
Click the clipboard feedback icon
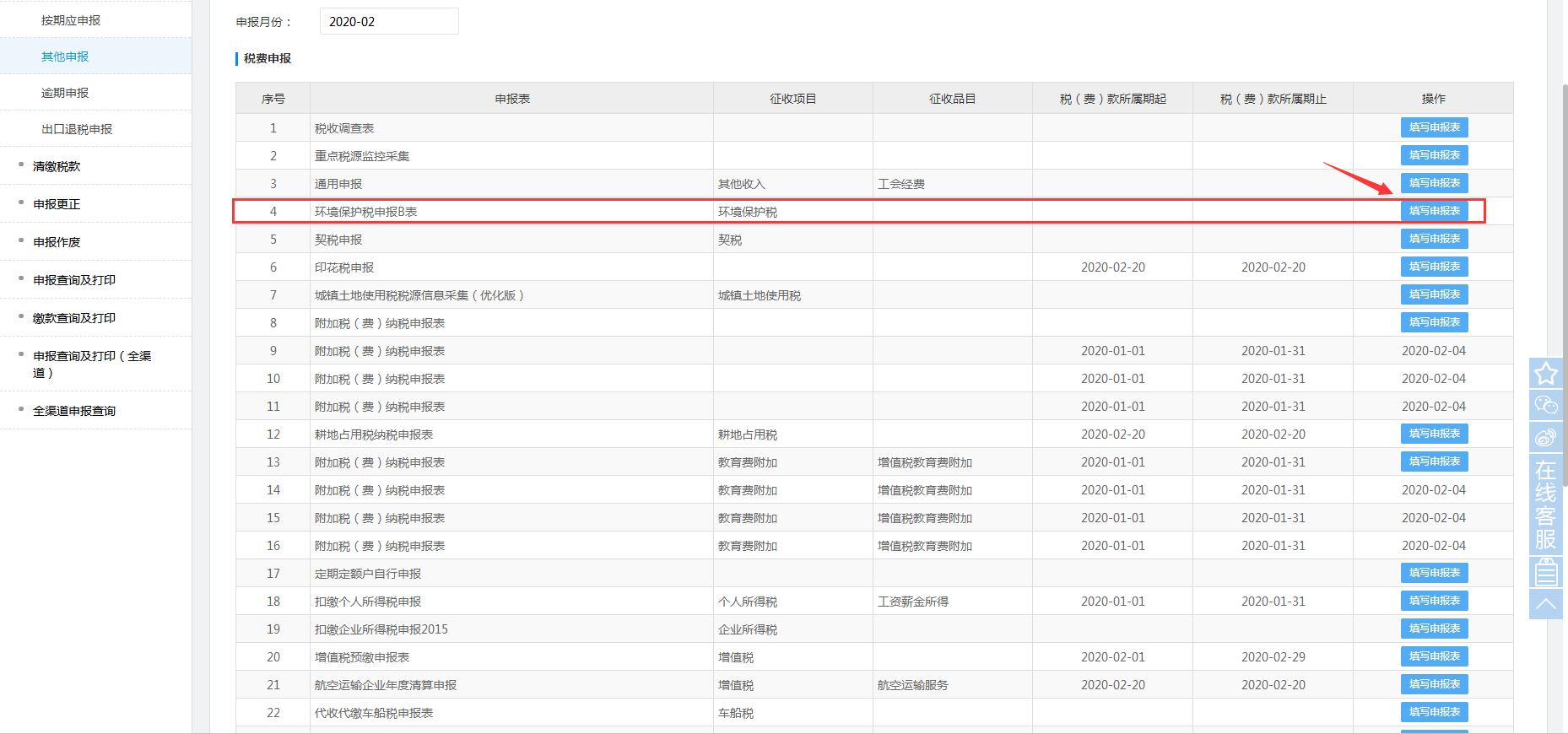pos(1545,573)
